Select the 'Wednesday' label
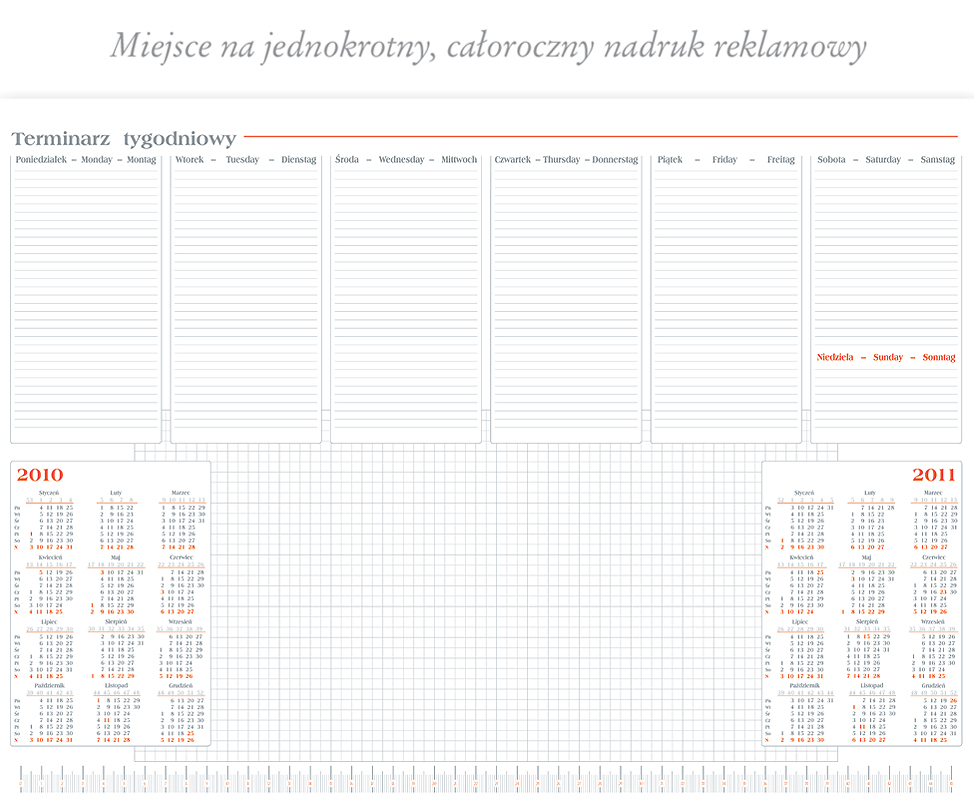The image size is (974, 802). [401, 160]
